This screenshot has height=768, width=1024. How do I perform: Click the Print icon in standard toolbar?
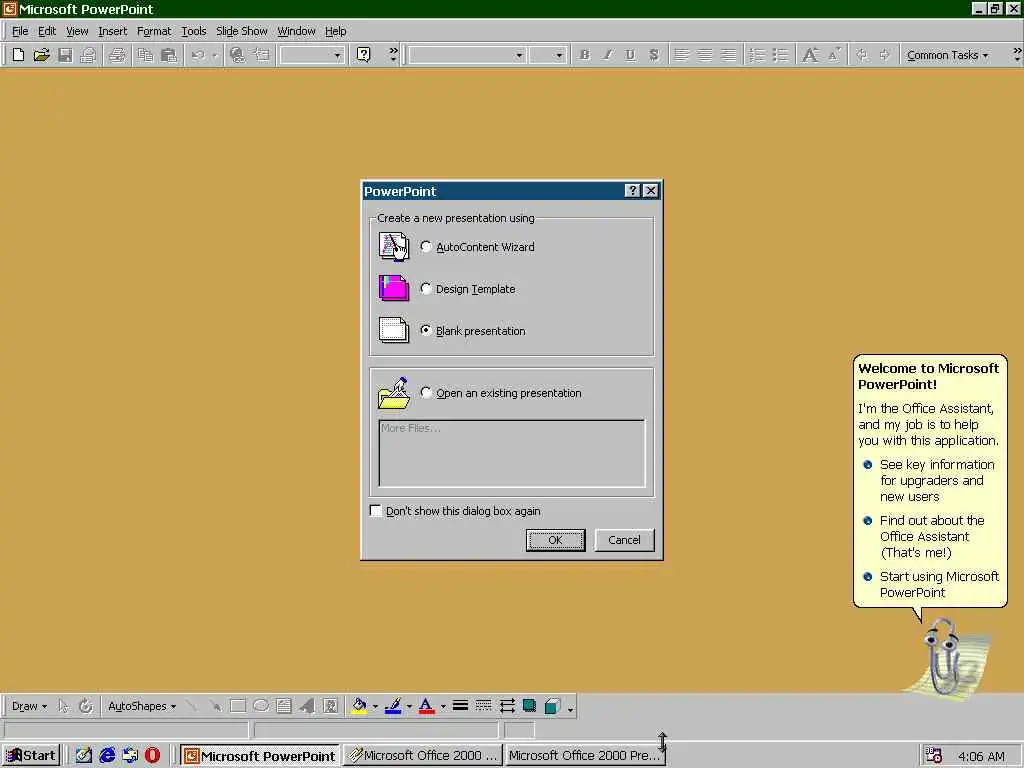(x=117, y=55)
